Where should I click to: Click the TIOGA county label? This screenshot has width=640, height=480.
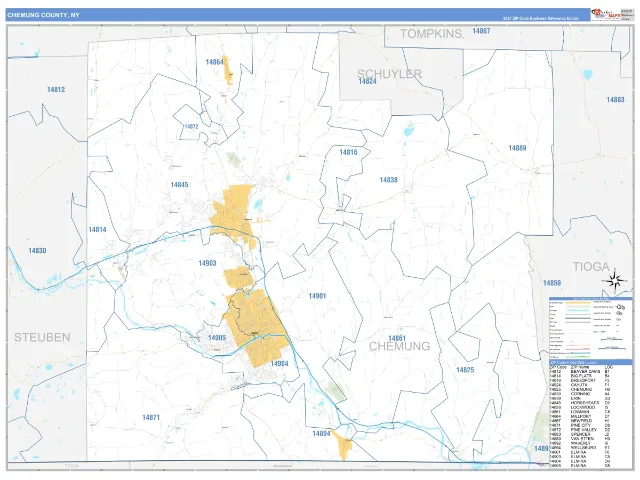[x=591, y=267]
